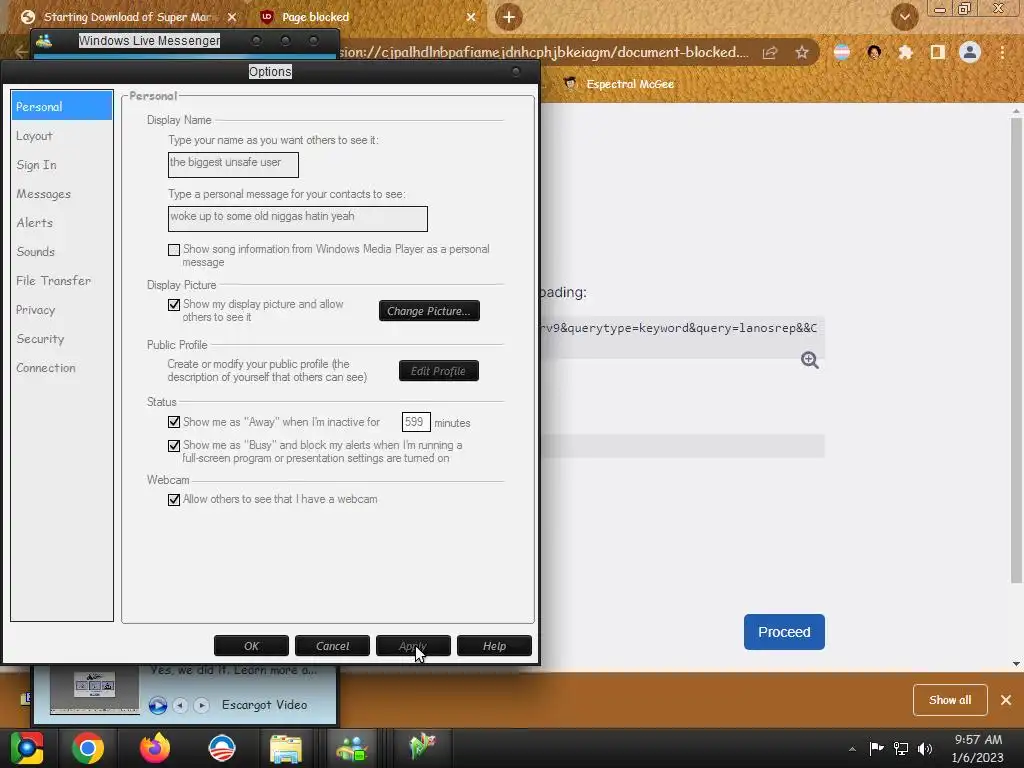Viewport: 1024px width, 768px height.
Task: Click the taskbar clock showing 9:57 AM
Action: pyautogui.click(x=978, y=748)
